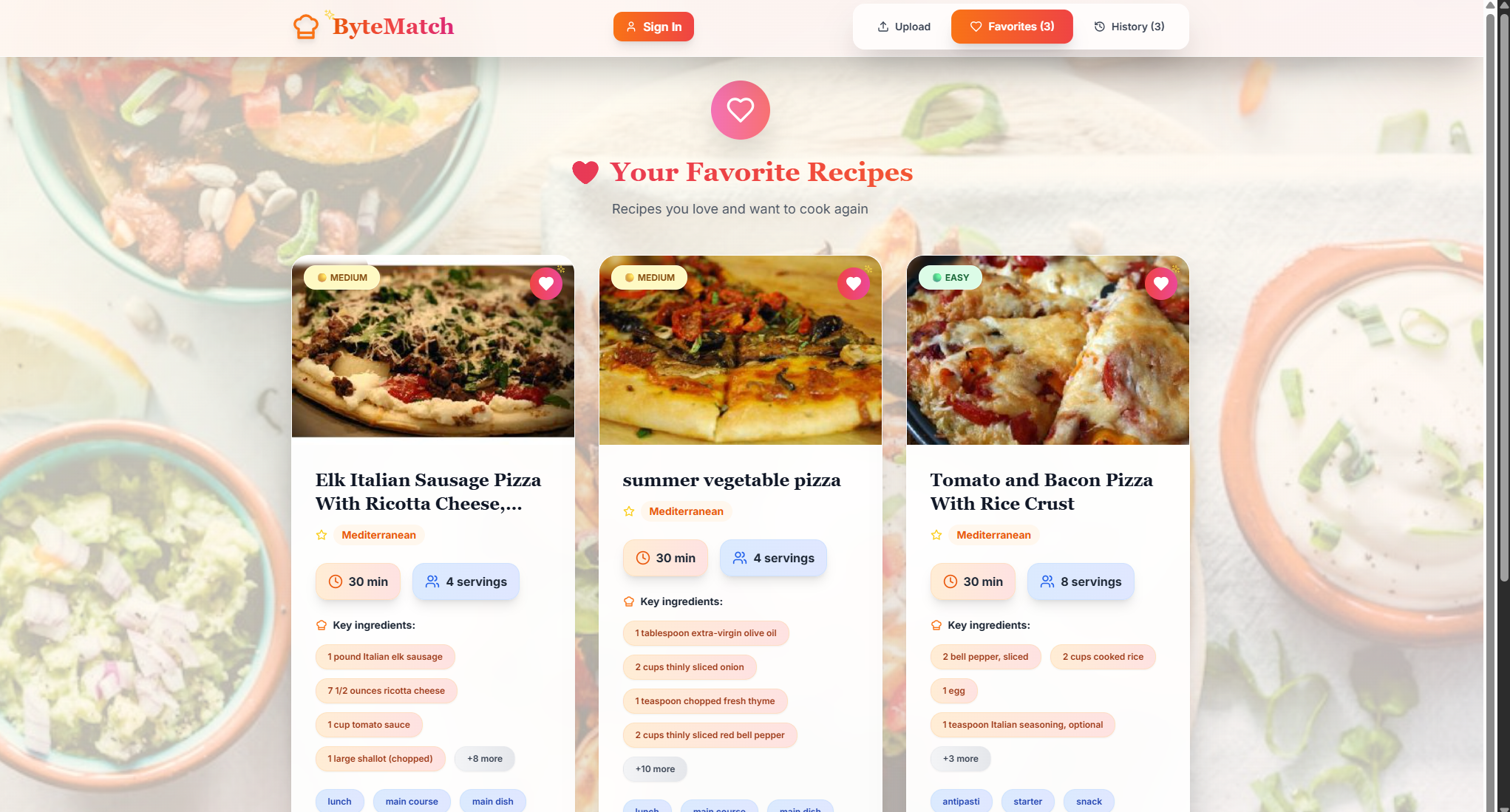Click the clock icon on Elk pizza's 30 min
This screenshot has width=1510, height=812.
[336, 581]
